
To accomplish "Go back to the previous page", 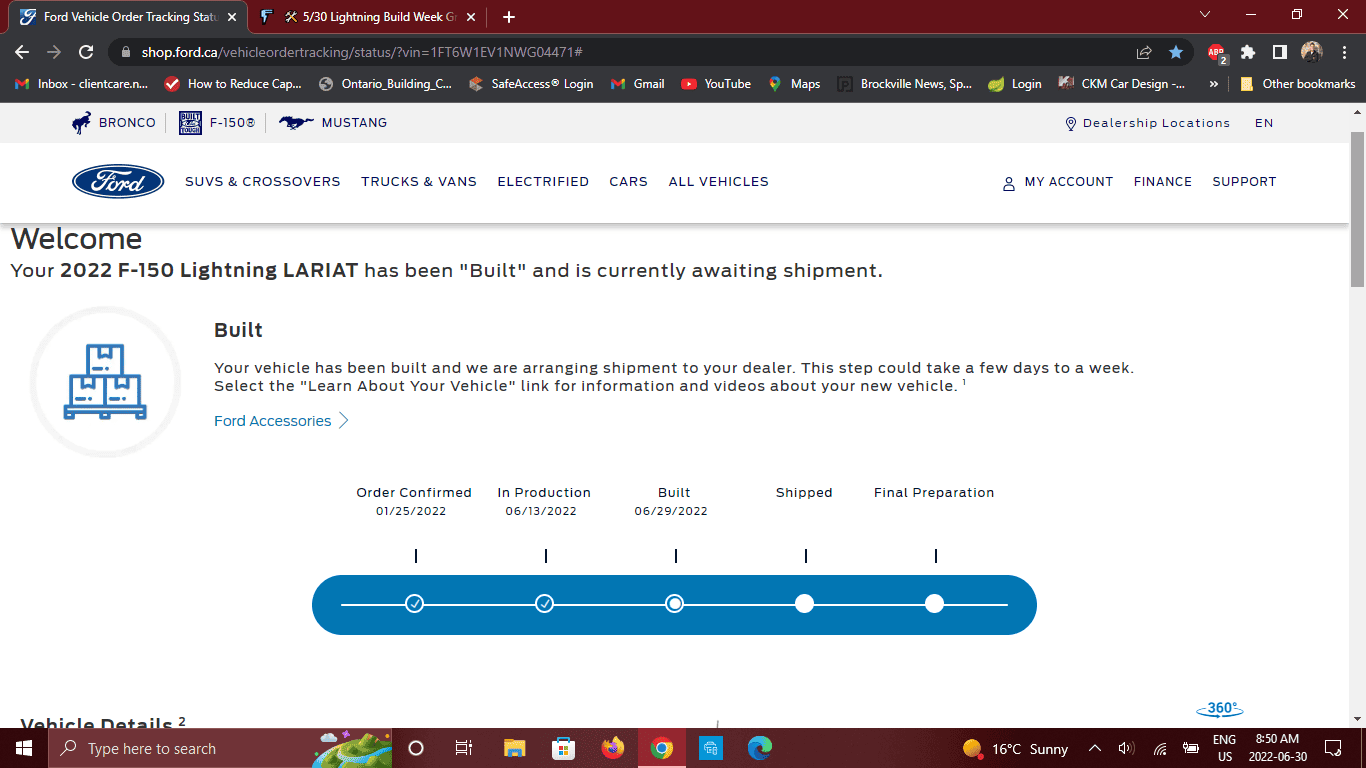I will 22,52.
